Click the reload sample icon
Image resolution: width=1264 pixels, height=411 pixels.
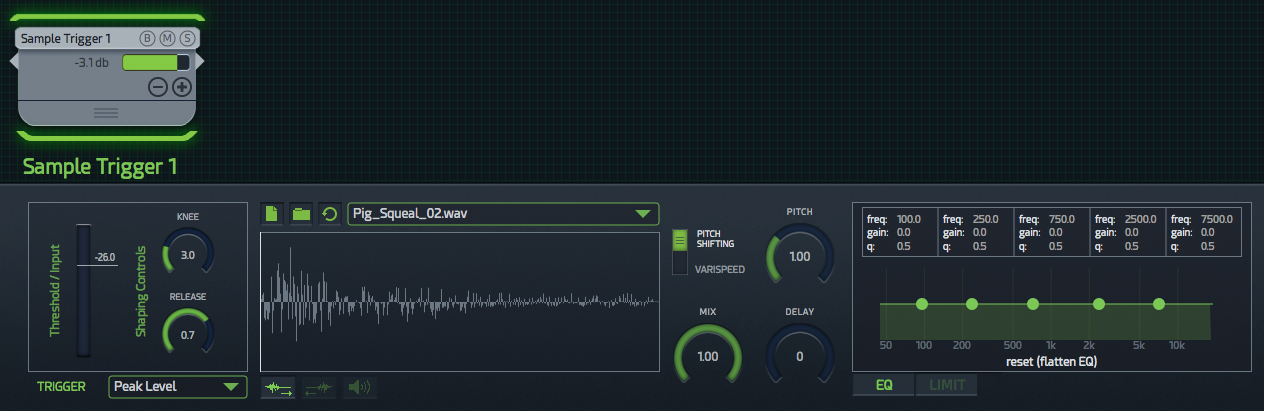tap(330, 214)
